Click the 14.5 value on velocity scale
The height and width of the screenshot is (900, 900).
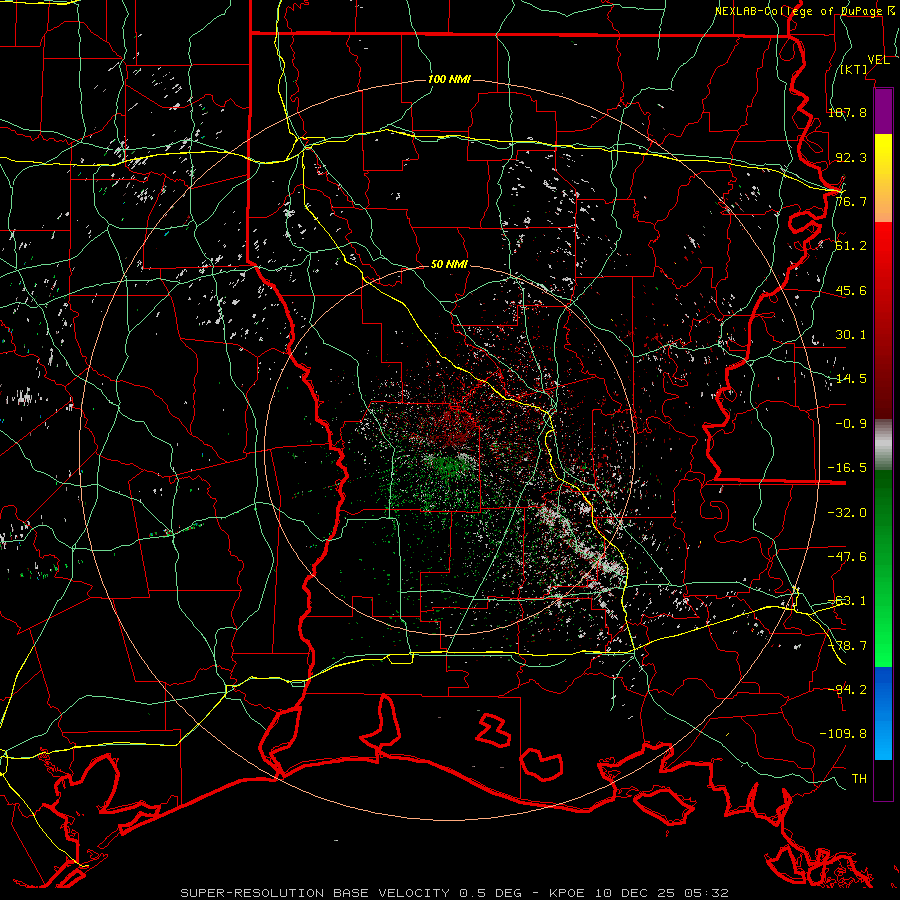[x=851, y=379]
